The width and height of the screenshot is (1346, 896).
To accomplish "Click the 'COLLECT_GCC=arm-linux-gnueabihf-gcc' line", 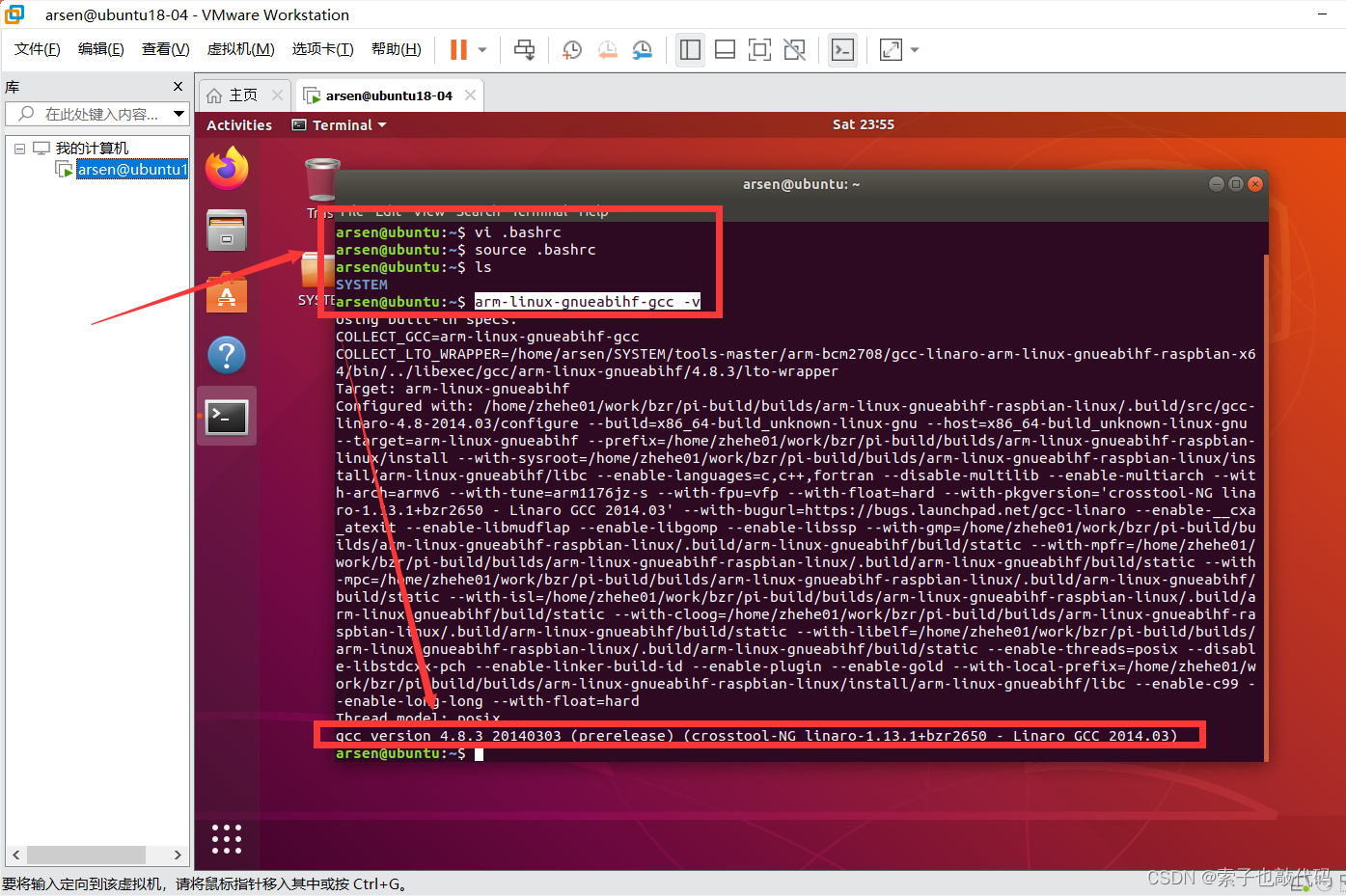I will 487,337.
